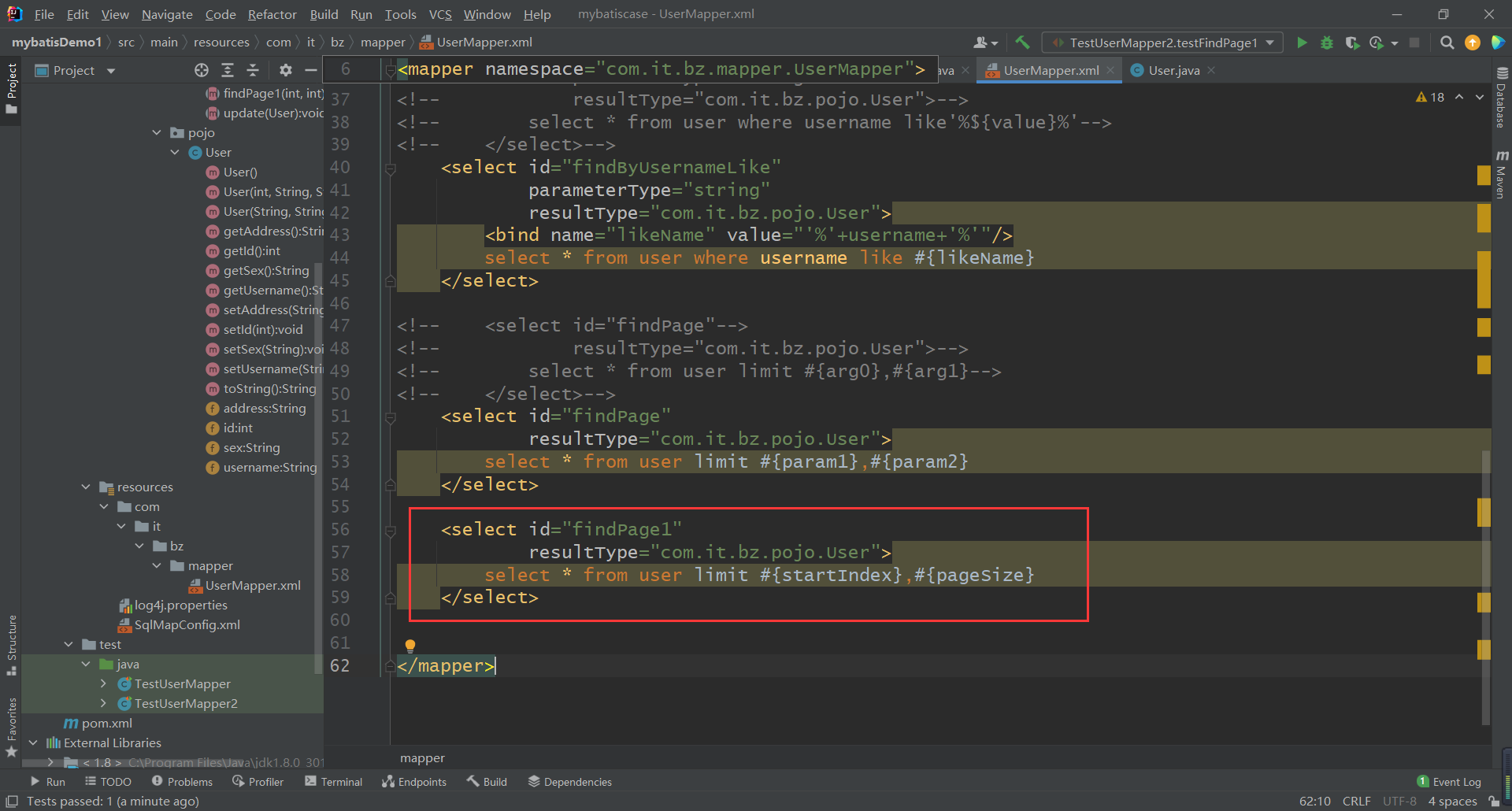Select opened file with the locate icon
Screen dimensions: 1512x811
tap(202, 70)
